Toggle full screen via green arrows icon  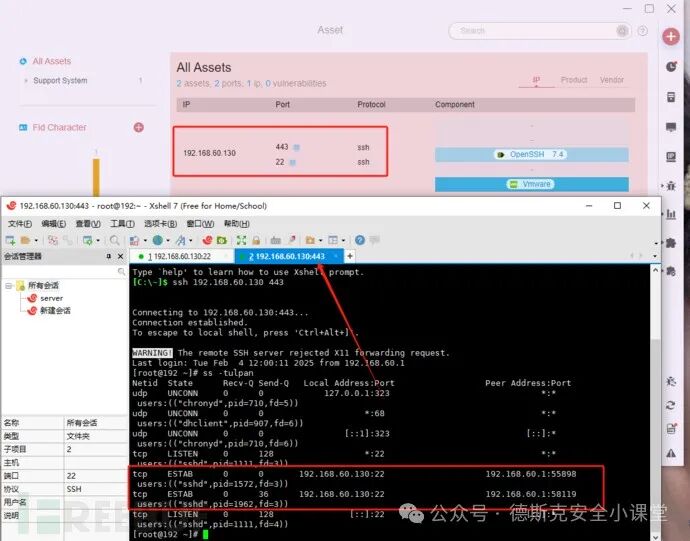pyautogui.click(x=241, y=240)
